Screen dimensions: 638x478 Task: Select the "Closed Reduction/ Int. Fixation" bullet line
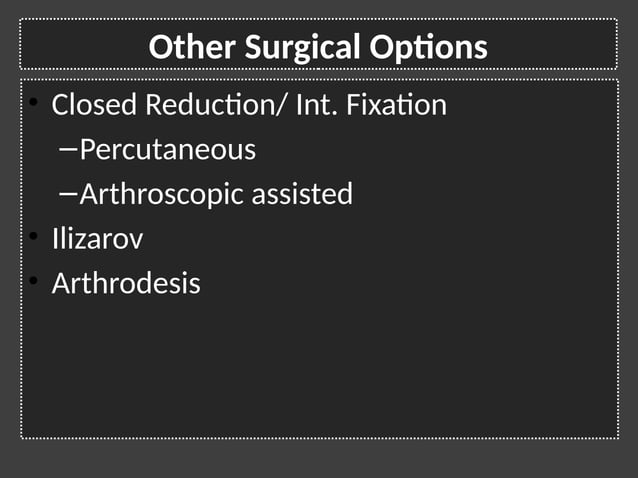[248, 104]
